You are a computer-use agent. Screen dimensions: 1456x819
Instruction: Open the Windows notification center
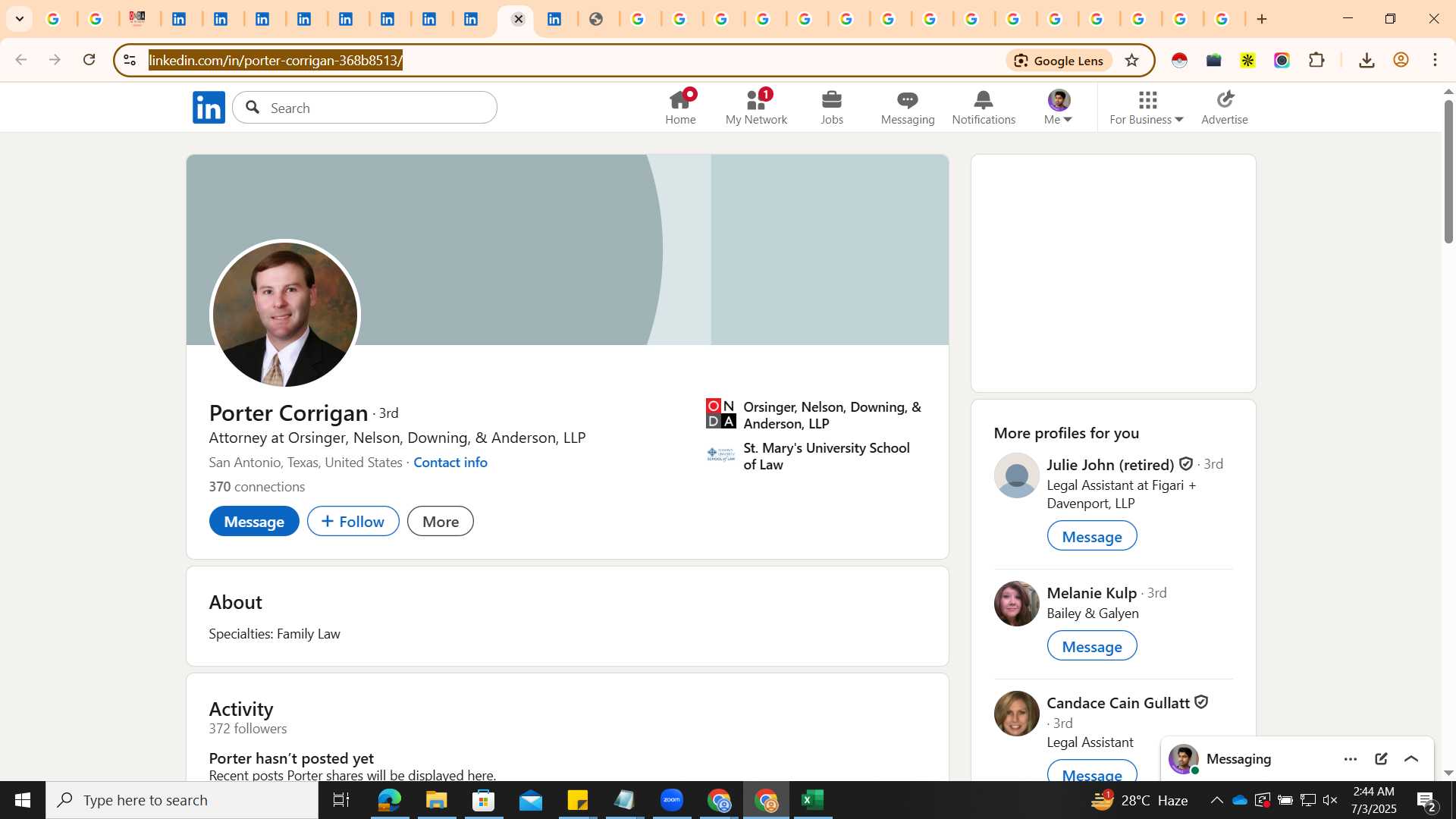(x=1426, y=800)
